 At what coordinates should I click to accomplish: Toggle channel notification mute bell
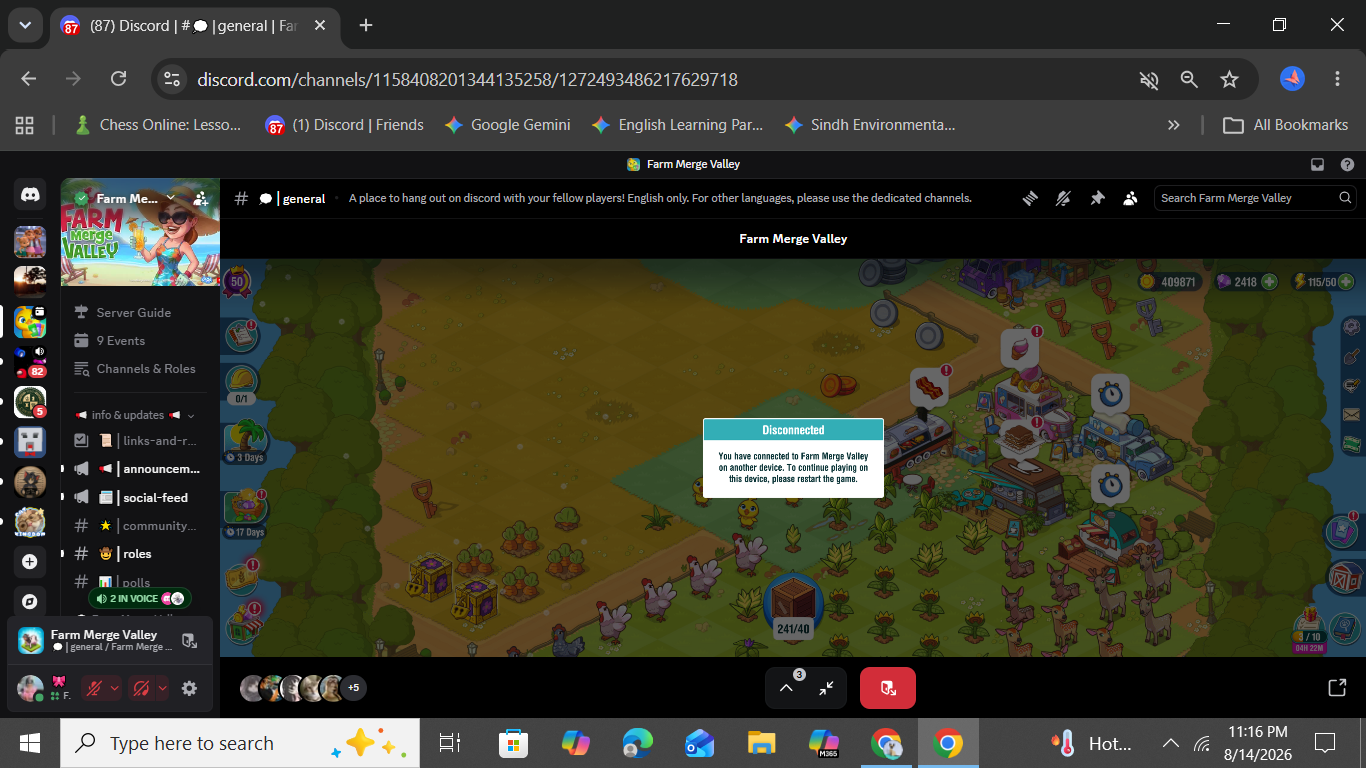pos(1063,198)
